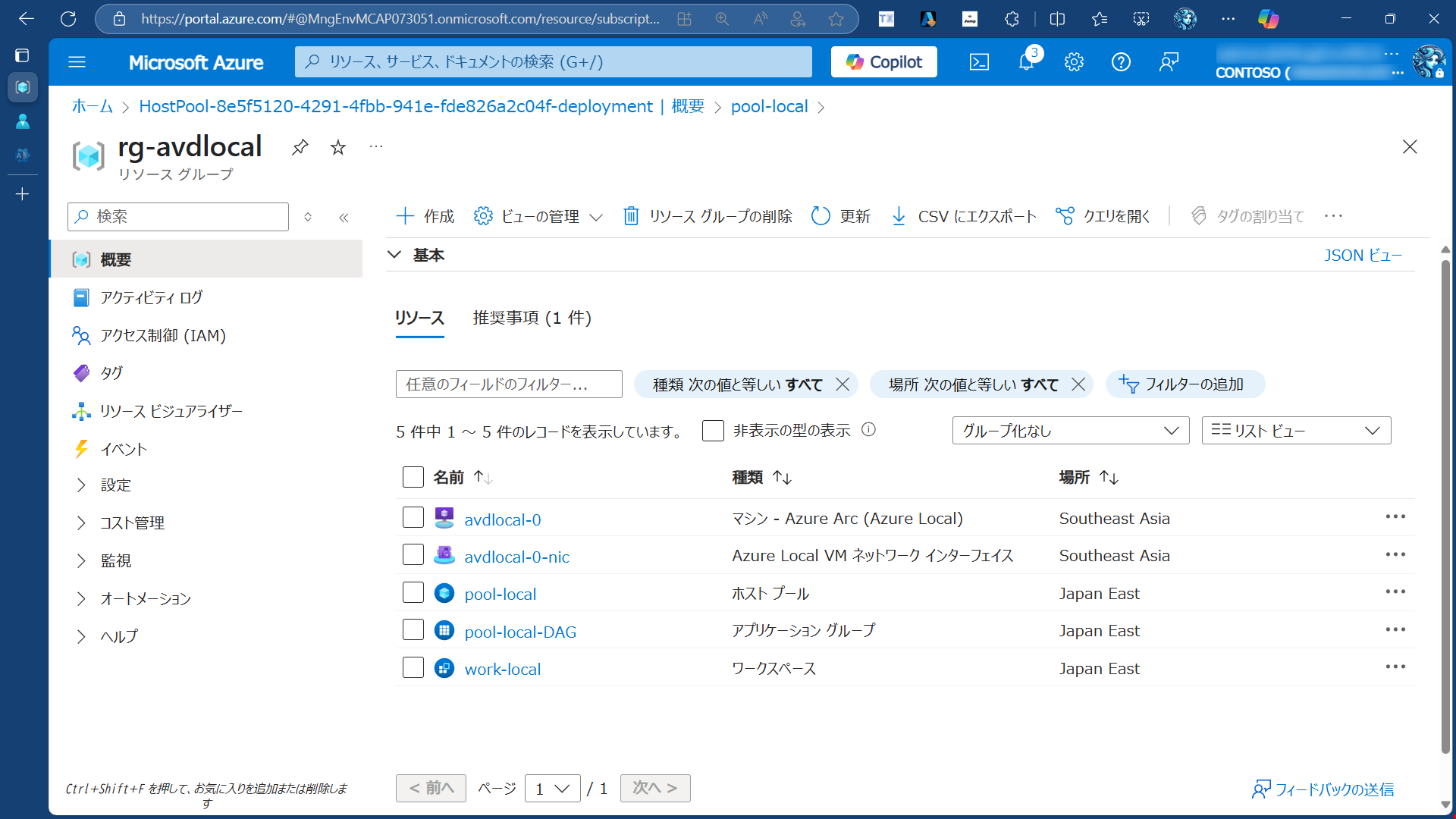
Task: Select the pool-local row checkbox
Action: (413, 593)
